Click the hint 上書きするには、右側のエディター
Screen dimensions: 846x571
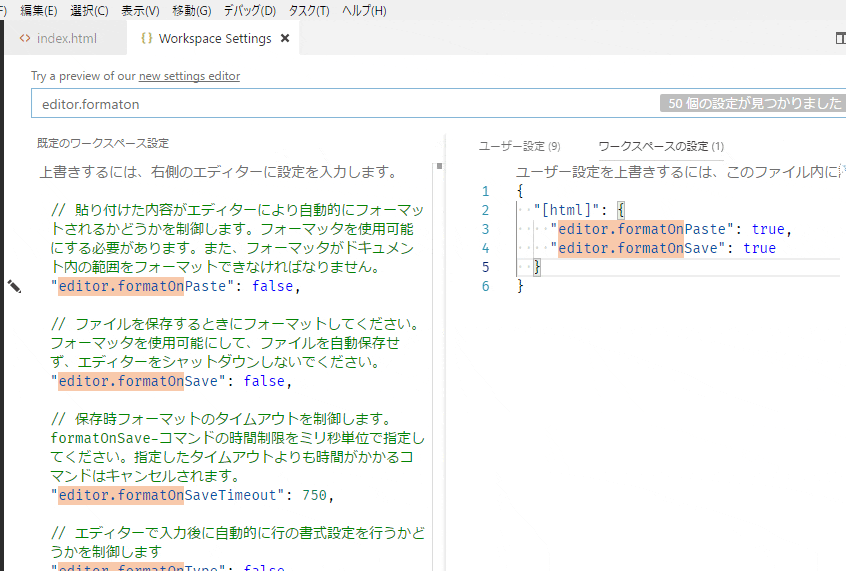(219, 172)
